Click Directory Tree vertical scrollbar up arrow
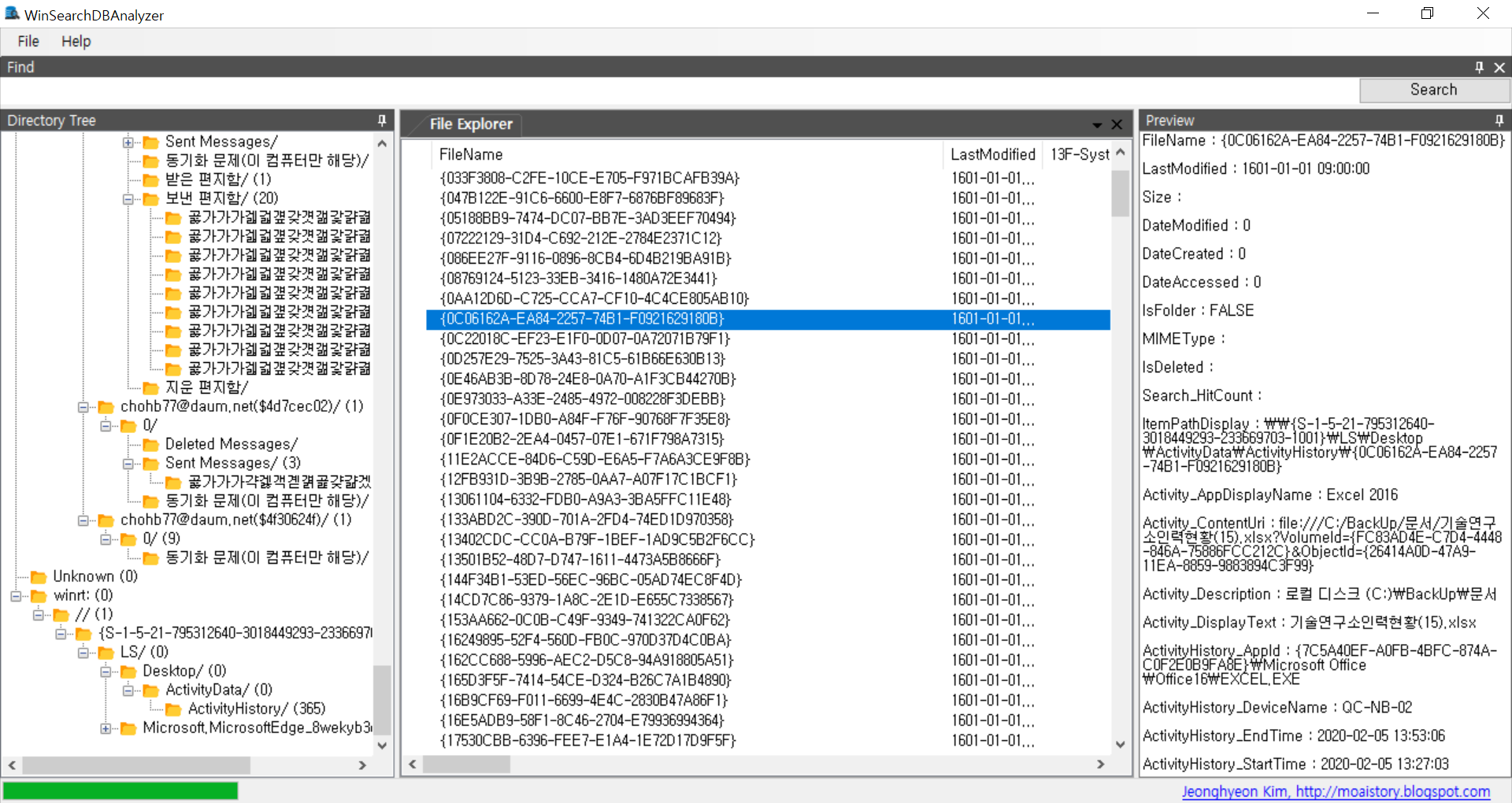 click(x=382, y=143)
